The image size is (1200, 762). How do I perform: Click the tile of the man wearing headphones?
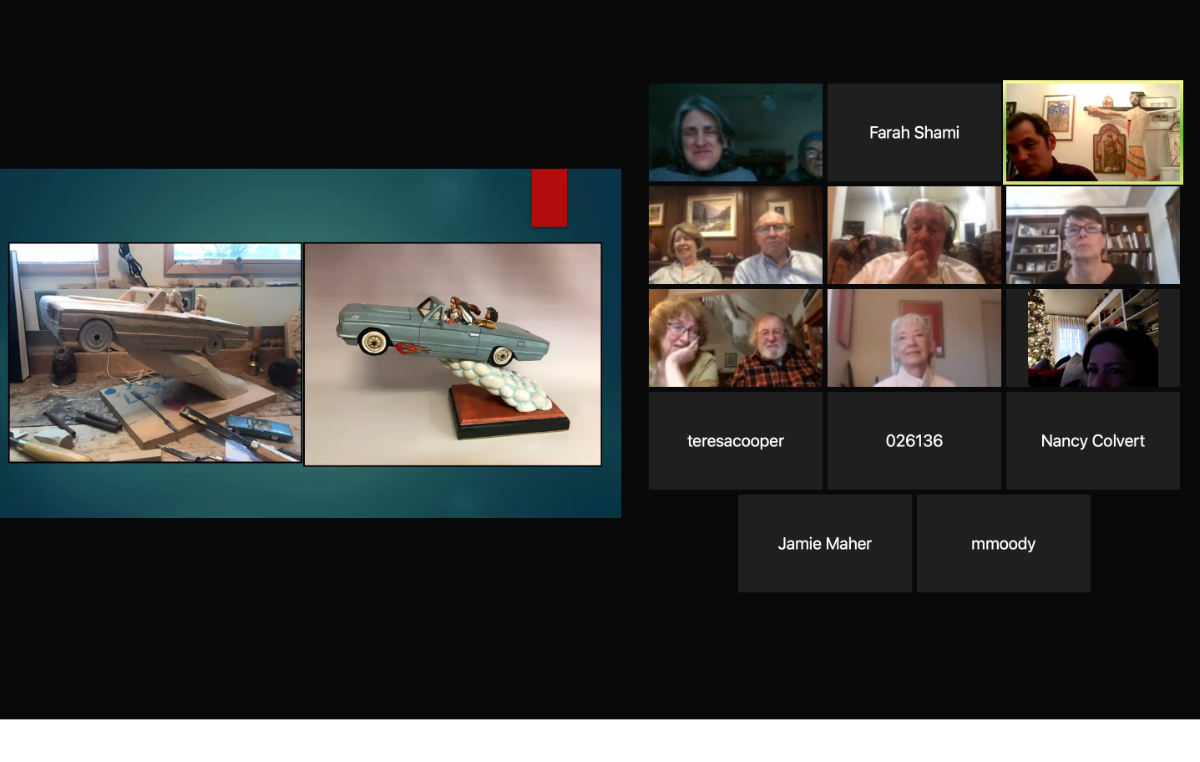[x=913, y=234]
